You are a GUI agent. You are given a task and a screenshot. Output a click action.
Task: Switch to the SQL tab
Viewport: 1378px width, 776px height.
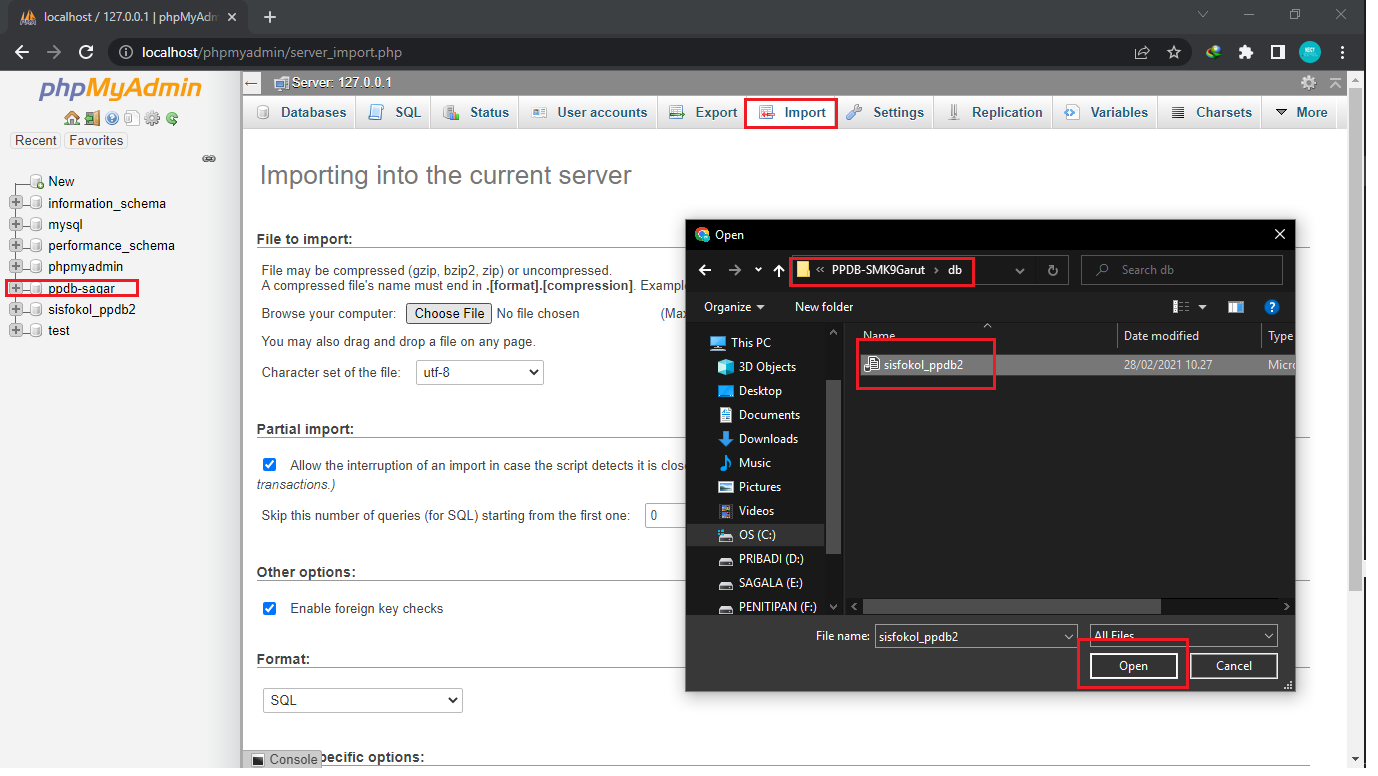click(396, 112)
